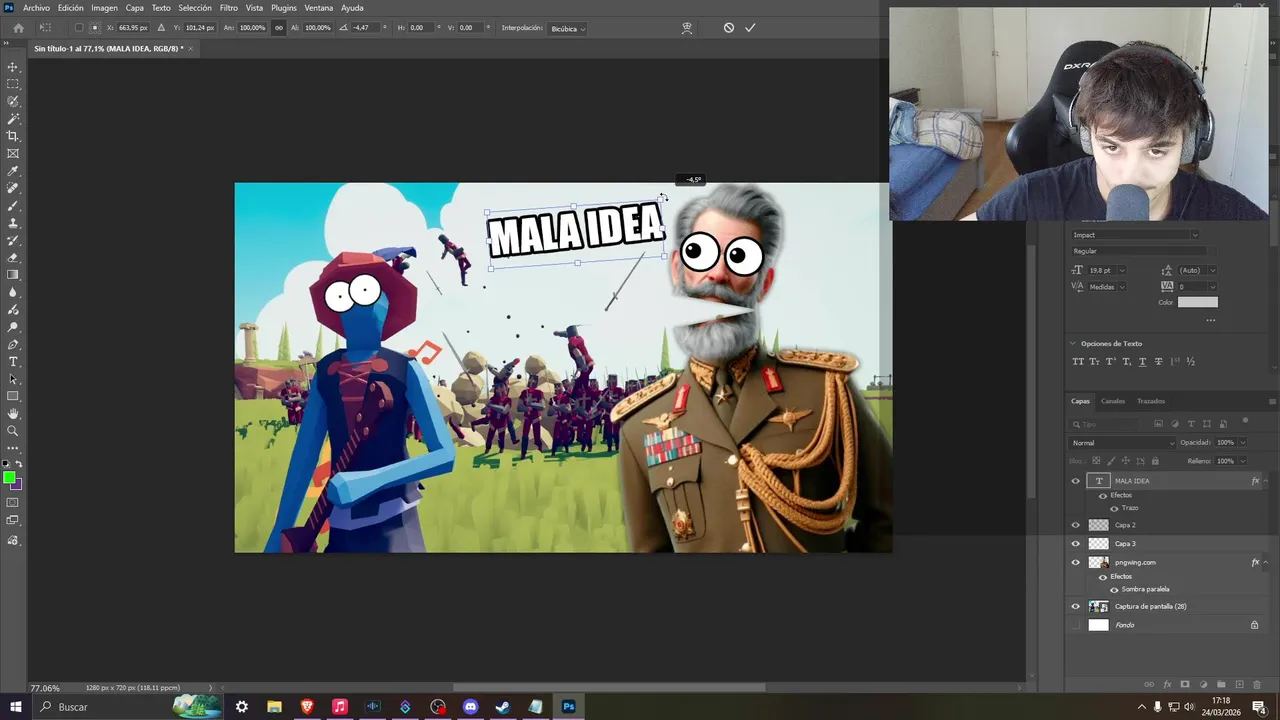This screenshot has height=720, width=1280.
Task: Create a new group folder in Layers panel
Action: coord(1221,685)
